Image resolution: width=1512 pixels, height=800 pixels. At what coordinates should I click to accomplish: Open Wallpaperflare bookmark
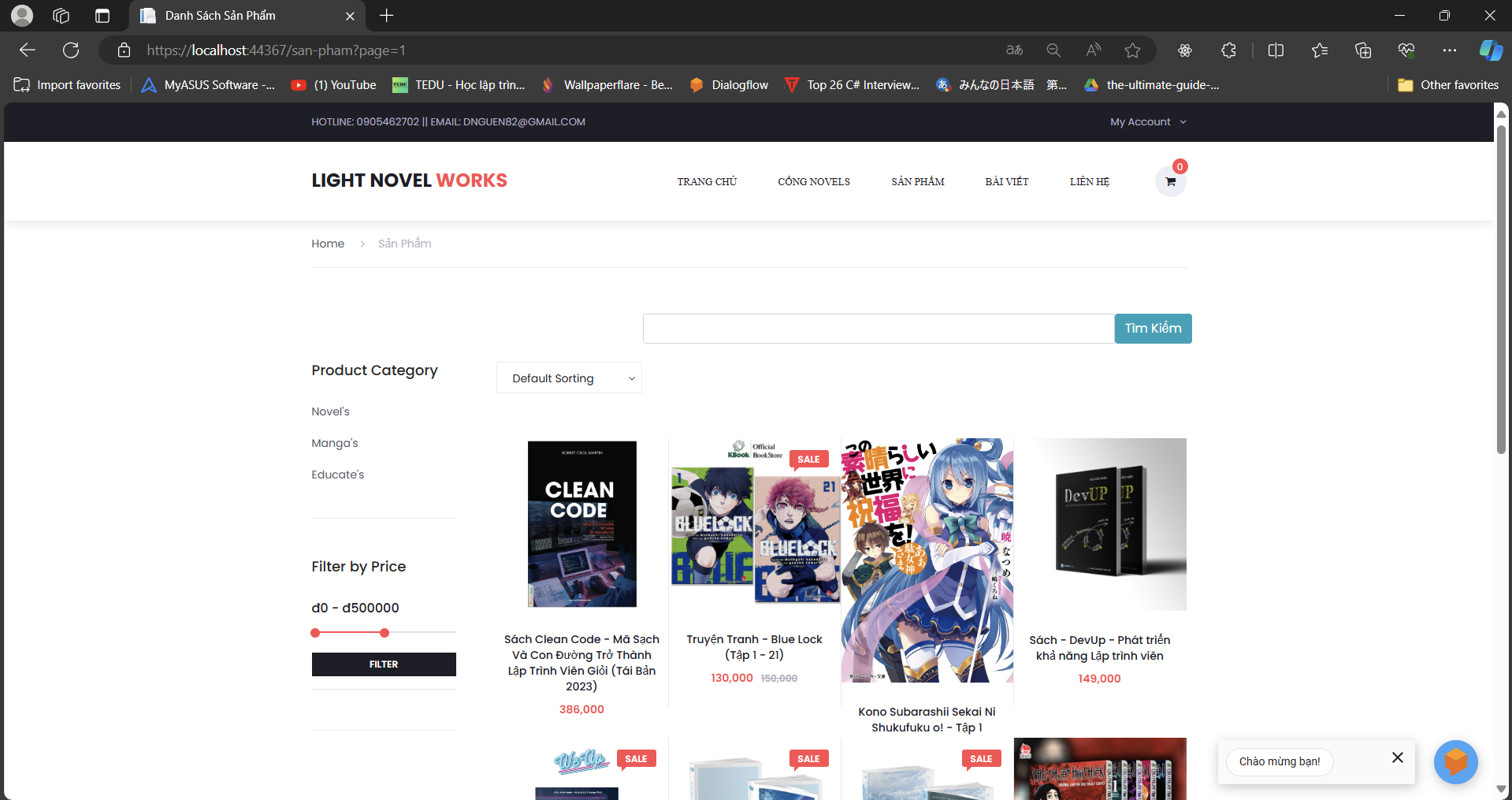coord(607,85)
